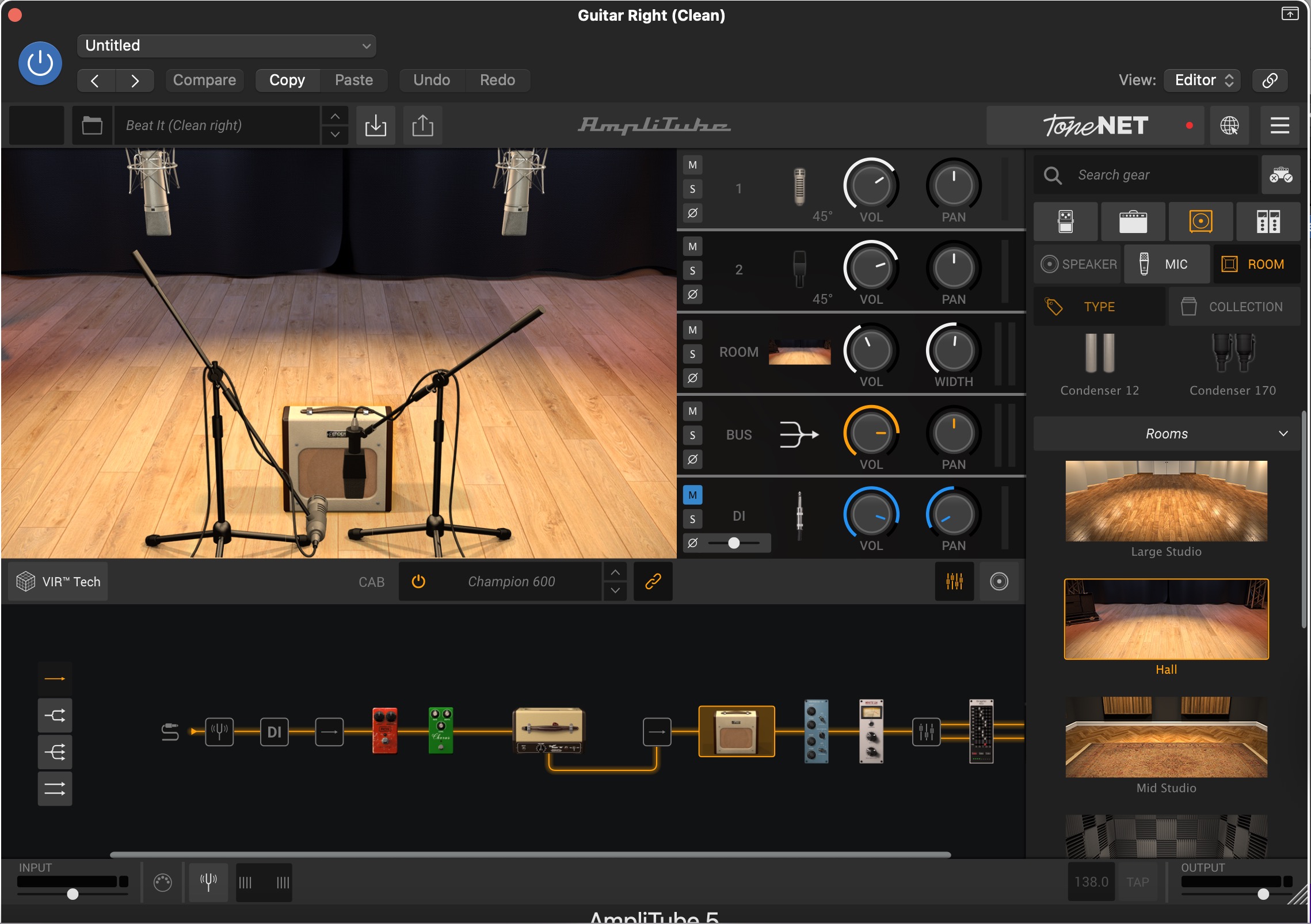The image size is (1311, 924).
Task: Select the white compressor rack unit
Action: pyautogui.click(x=871, y=731)
